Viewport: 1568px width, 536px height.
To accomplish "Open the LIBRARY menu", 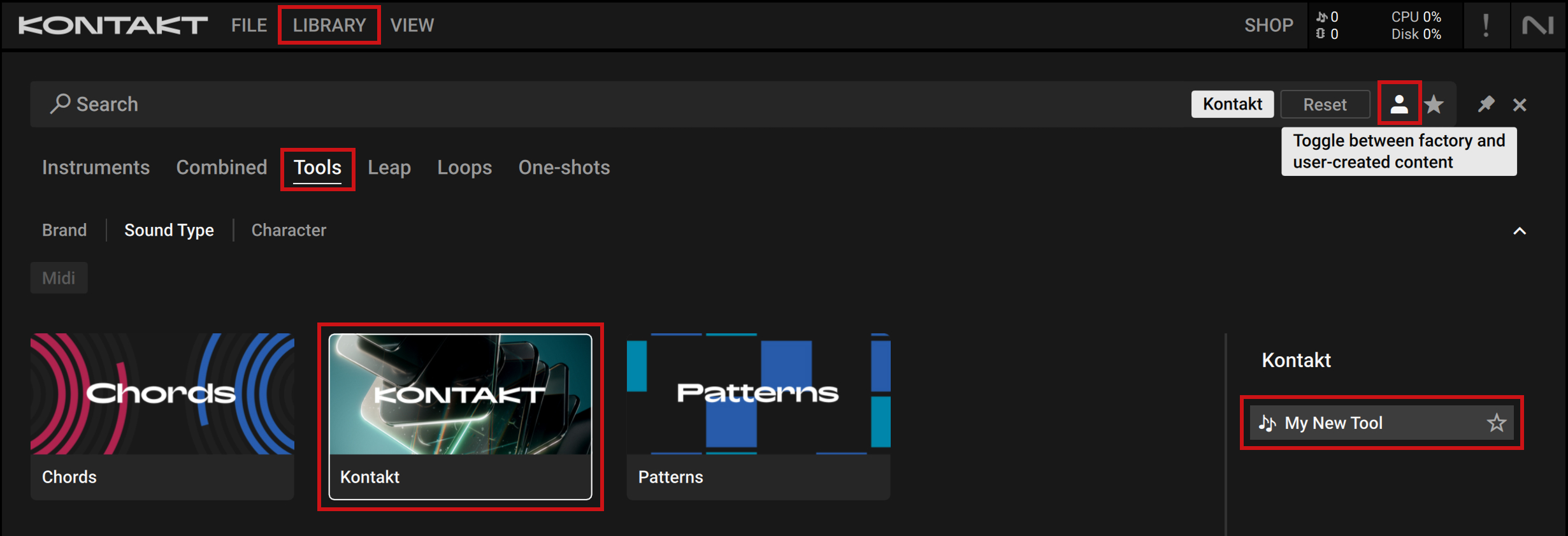I will click(329, 25).
